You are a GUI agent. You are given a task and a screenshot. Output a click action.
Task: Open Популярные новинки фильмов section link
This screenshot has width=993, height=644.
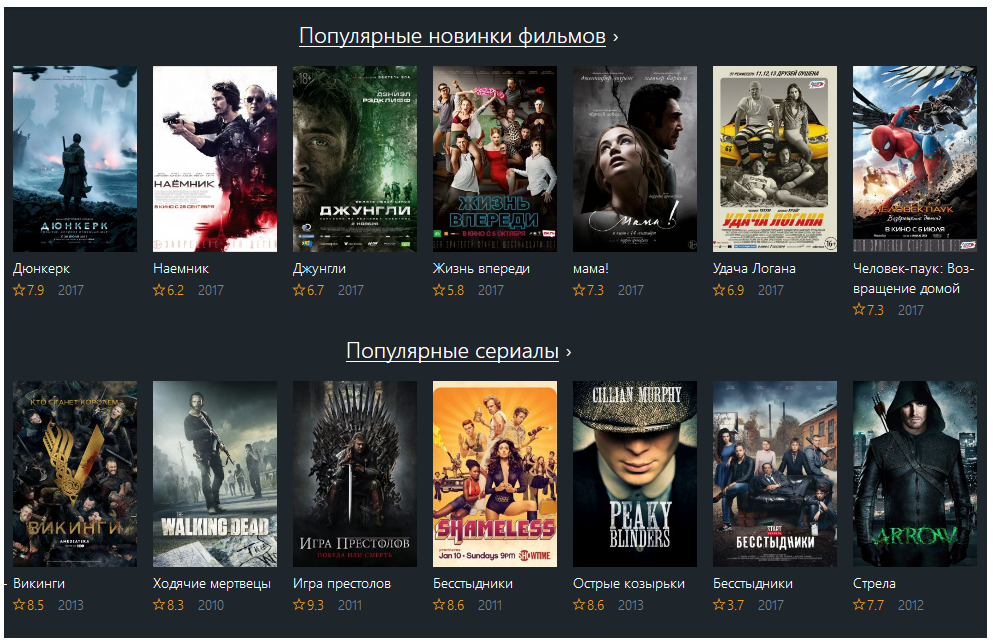click(452, 36)
